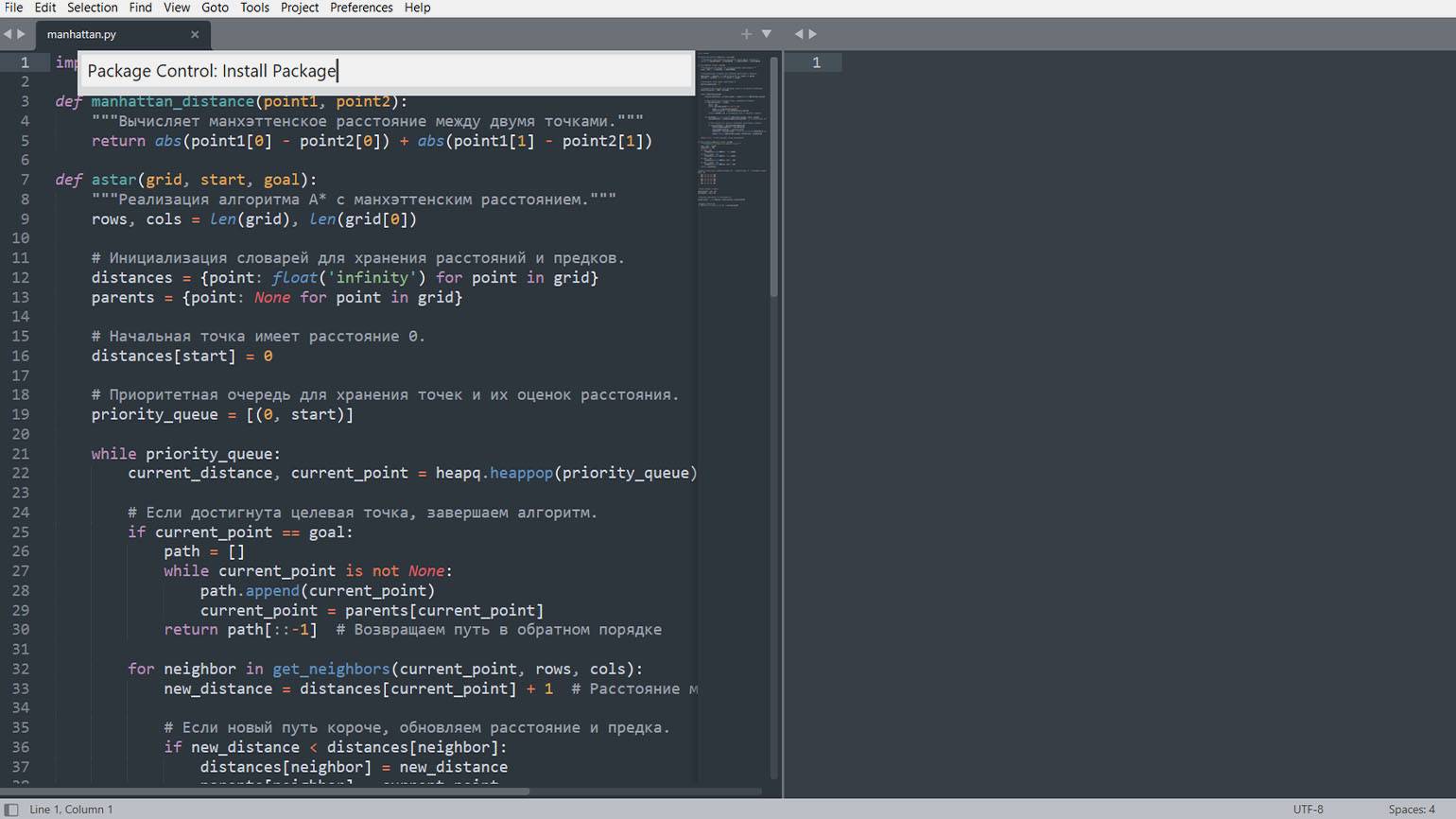Open the Tools menu
1456x819 pixels.
[254, 8]
